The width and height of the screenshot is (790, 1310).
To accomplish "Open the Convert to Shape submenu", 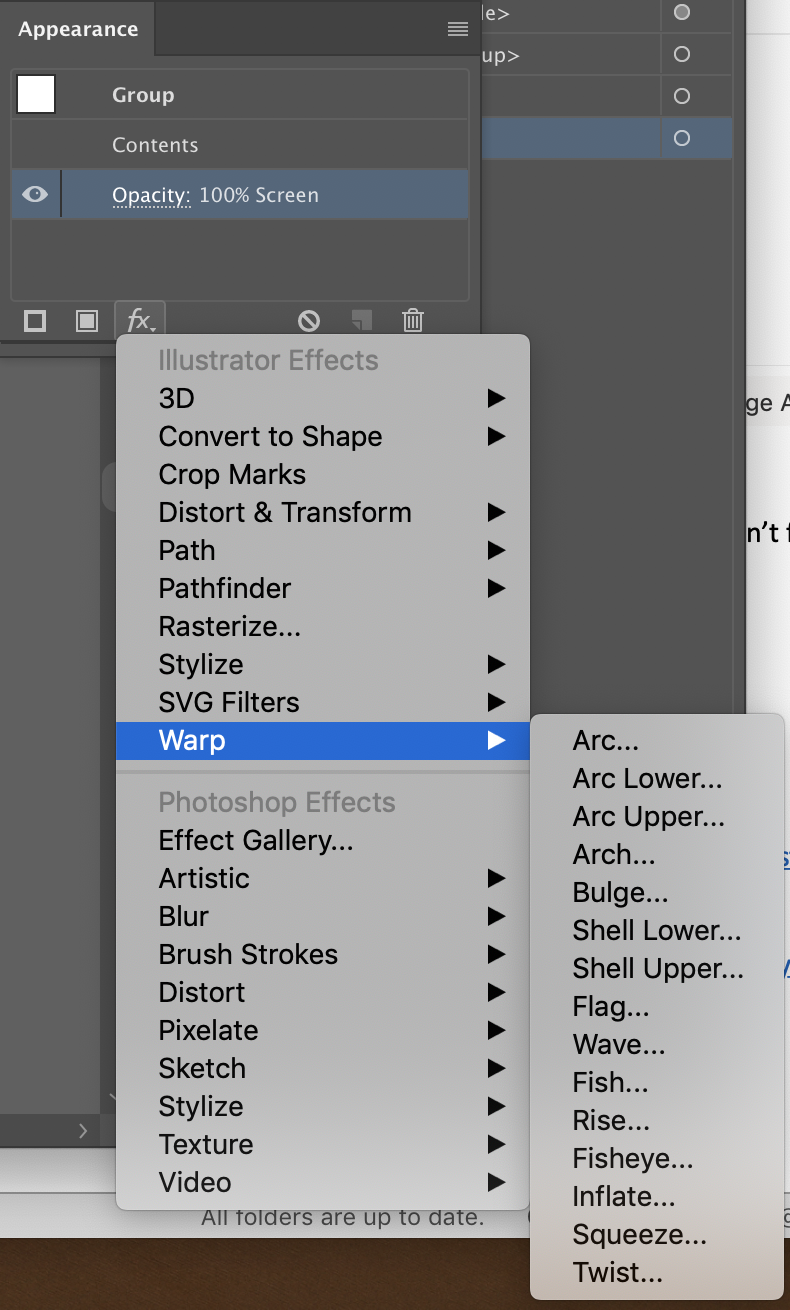I will pyautogui.click(x=323, y=436).
